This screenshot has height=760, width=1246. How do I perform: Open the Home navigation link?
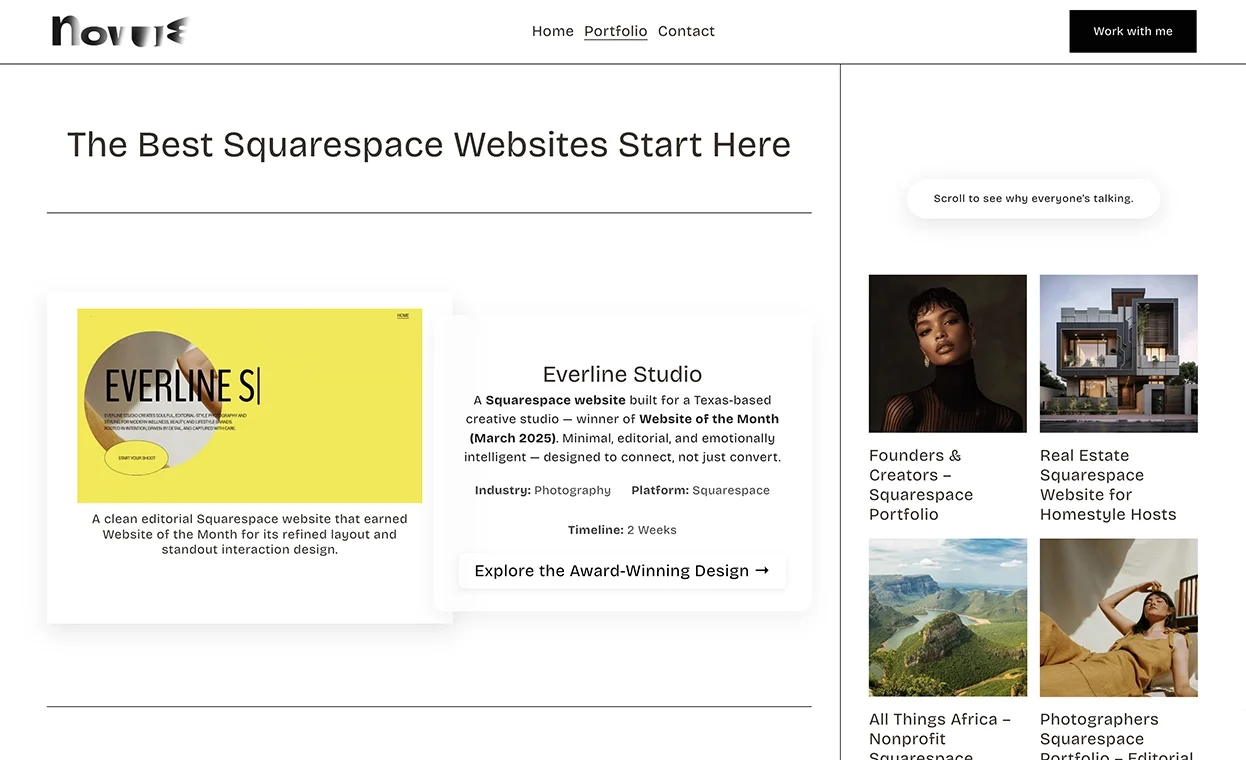click(x=553, y=31)
